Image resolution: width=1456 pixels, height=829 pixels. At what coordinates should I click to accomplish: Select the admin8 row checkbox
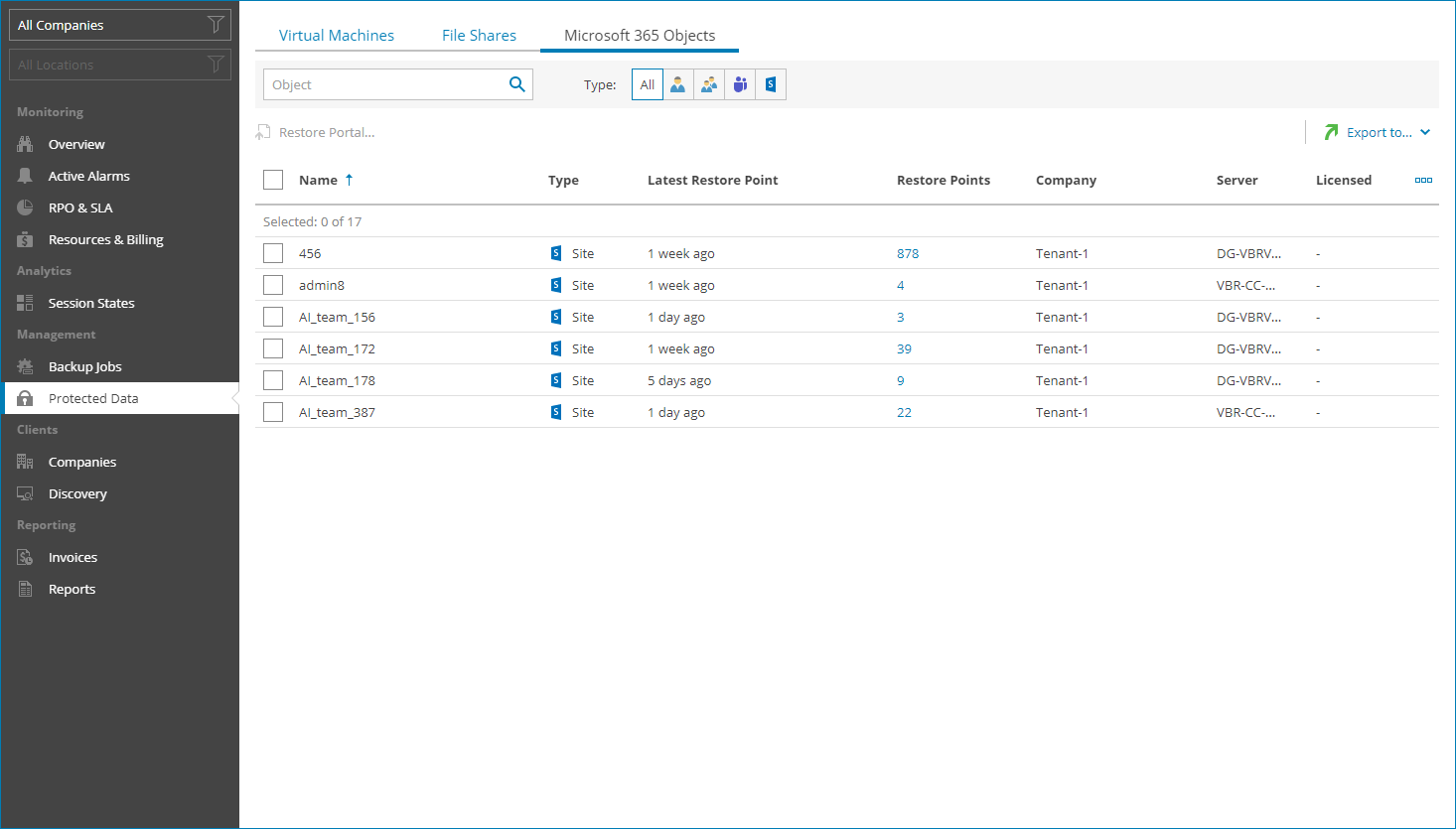click(x=273, y=285)
